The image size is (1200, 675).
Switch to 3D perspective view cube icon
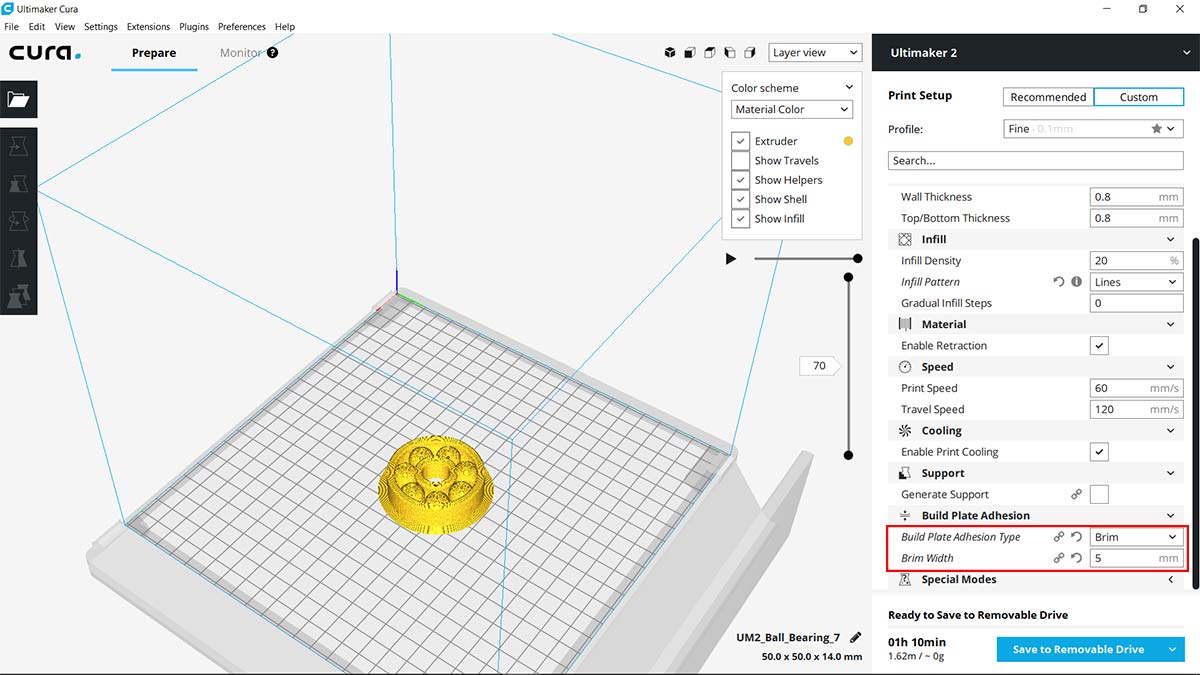click(670, 53)
